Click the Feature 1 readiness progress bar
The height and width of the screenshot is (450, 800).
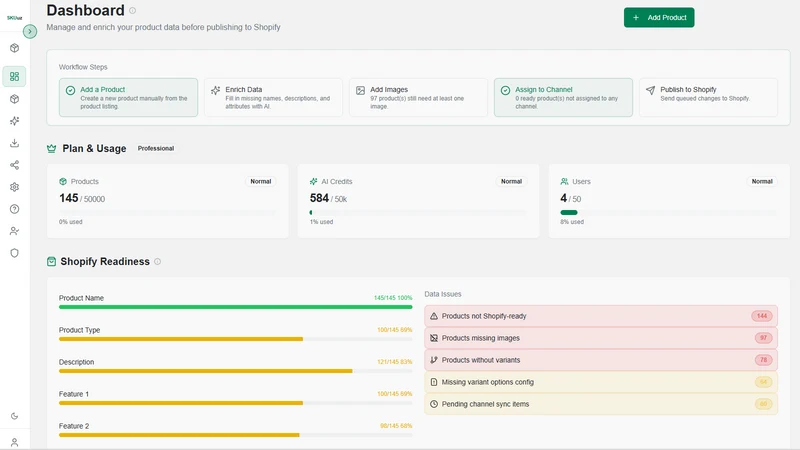click(235, 403)
